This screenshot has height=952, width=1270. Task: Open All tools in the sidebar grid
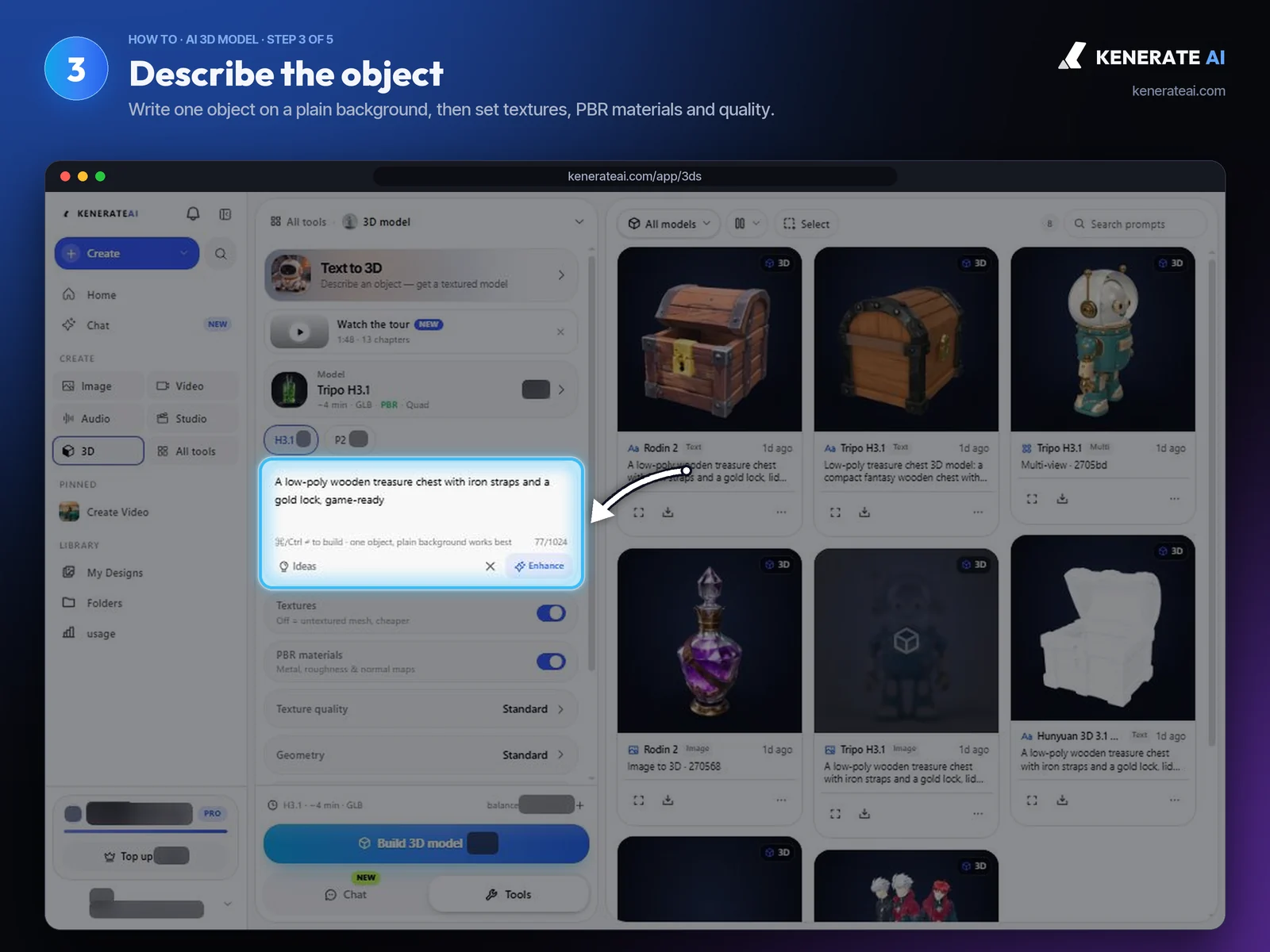(193, 451)
